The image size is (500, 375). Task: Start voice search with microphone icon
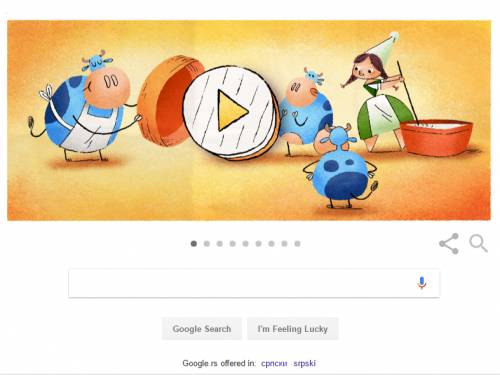point(422,283)
